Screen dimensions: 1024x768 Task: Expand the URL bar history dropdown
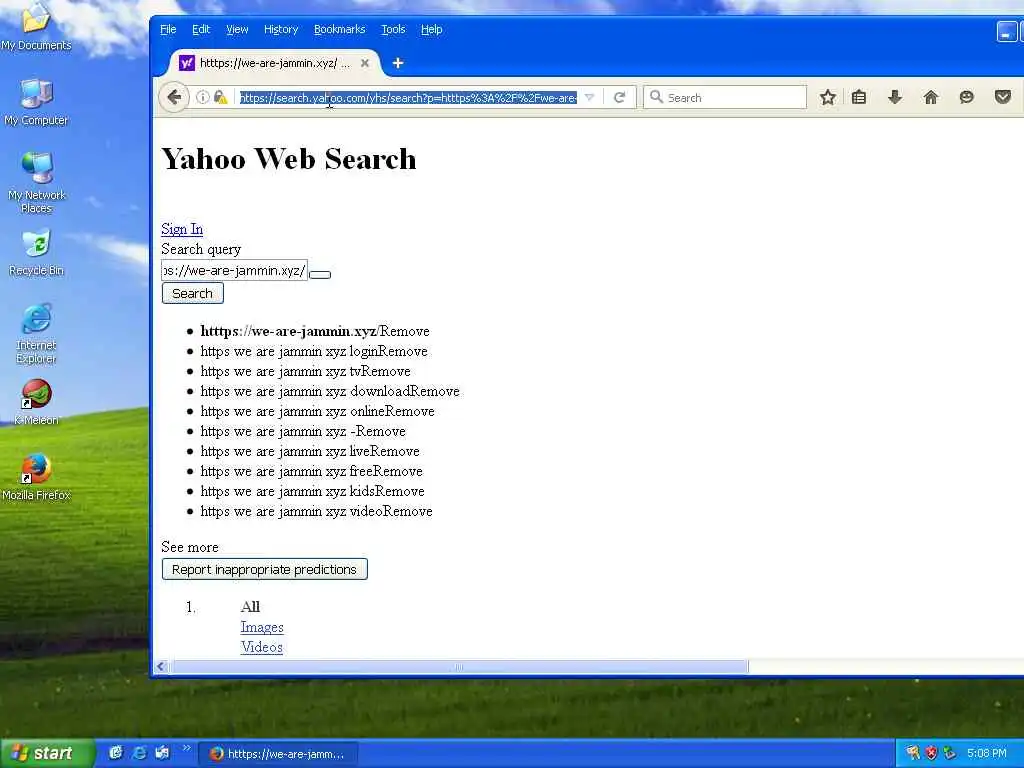point(589,97)
